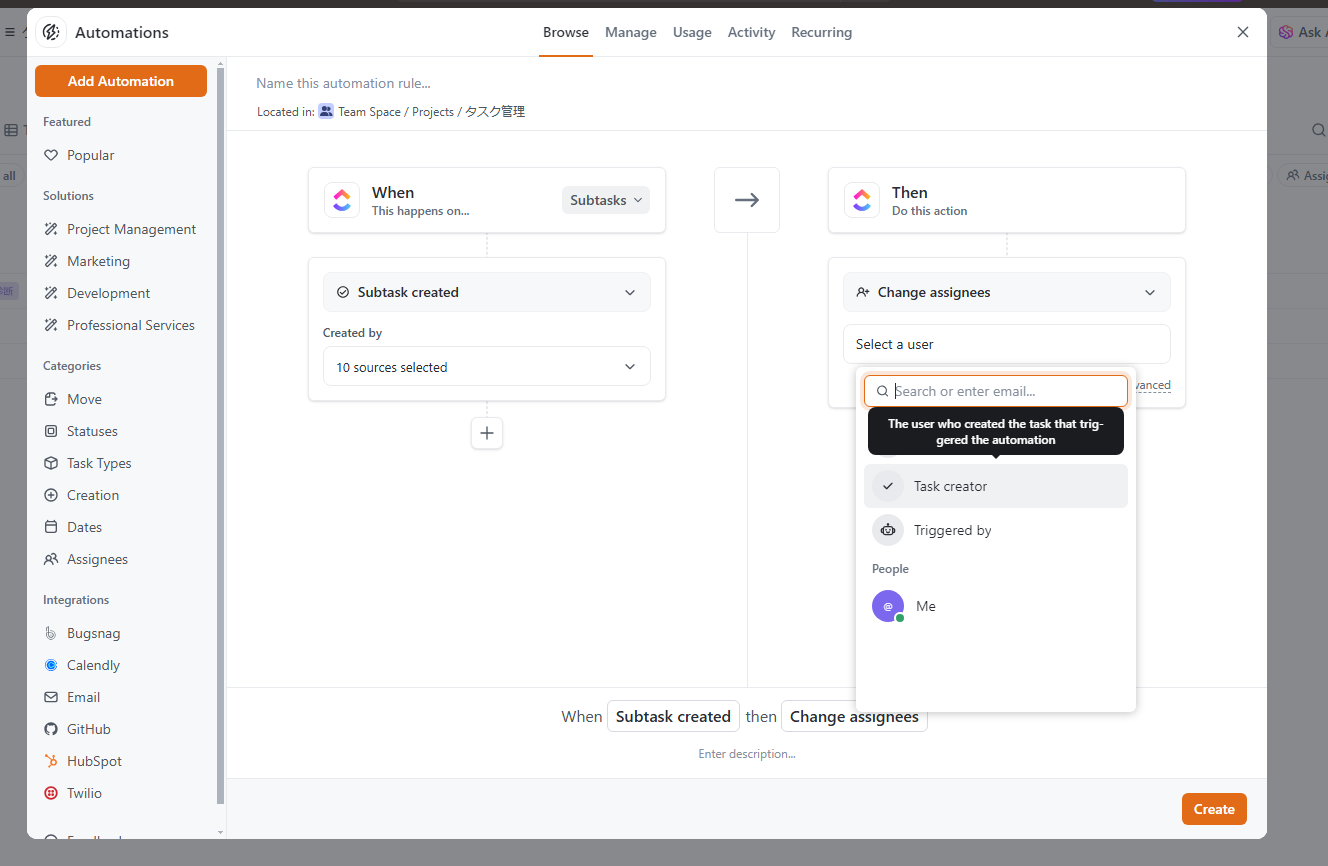
Task: Select Me from the People list
Action: 925,606
